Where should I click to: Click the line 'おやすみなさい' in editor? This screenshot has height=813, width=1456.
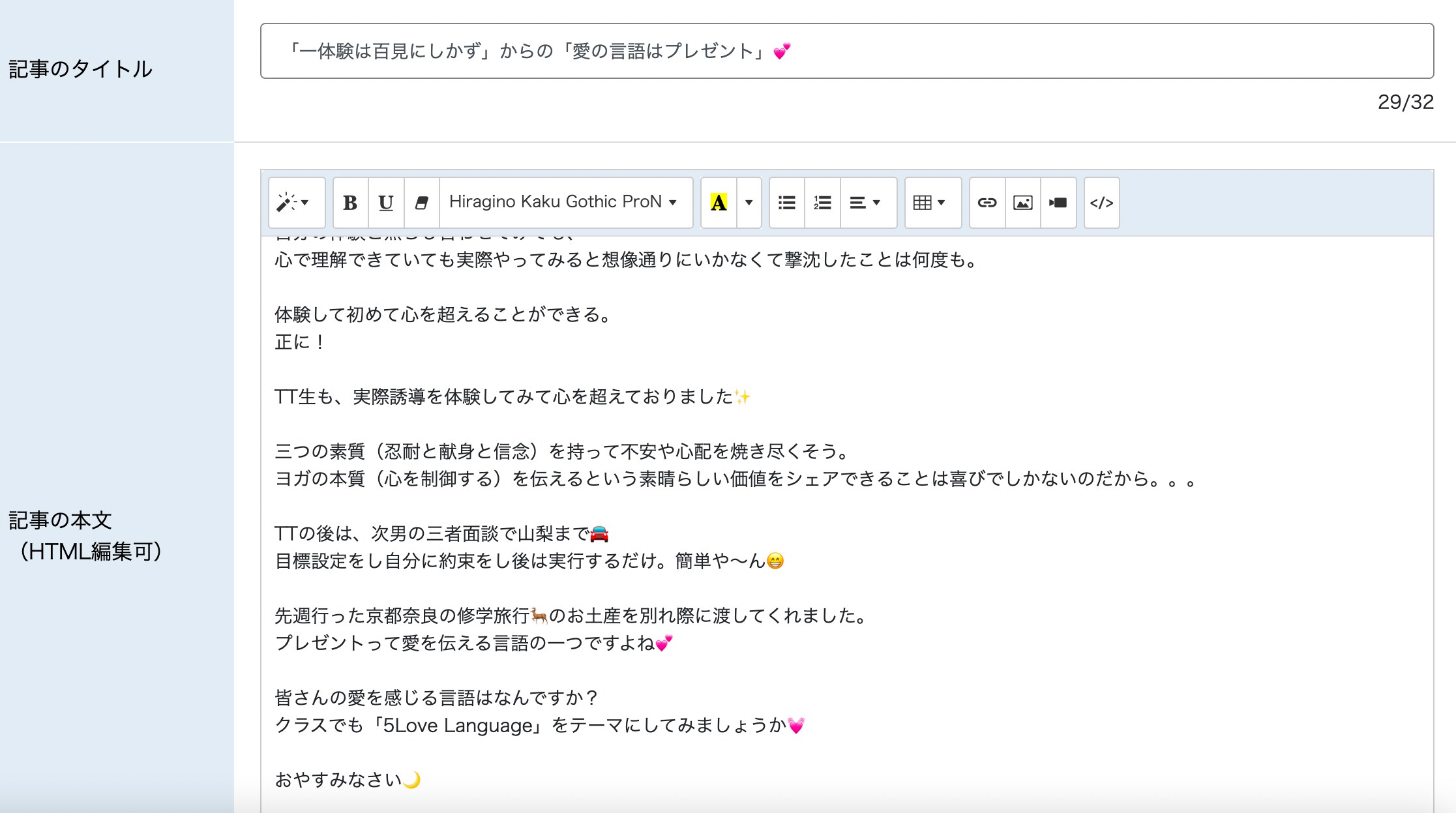click(339, 780)
